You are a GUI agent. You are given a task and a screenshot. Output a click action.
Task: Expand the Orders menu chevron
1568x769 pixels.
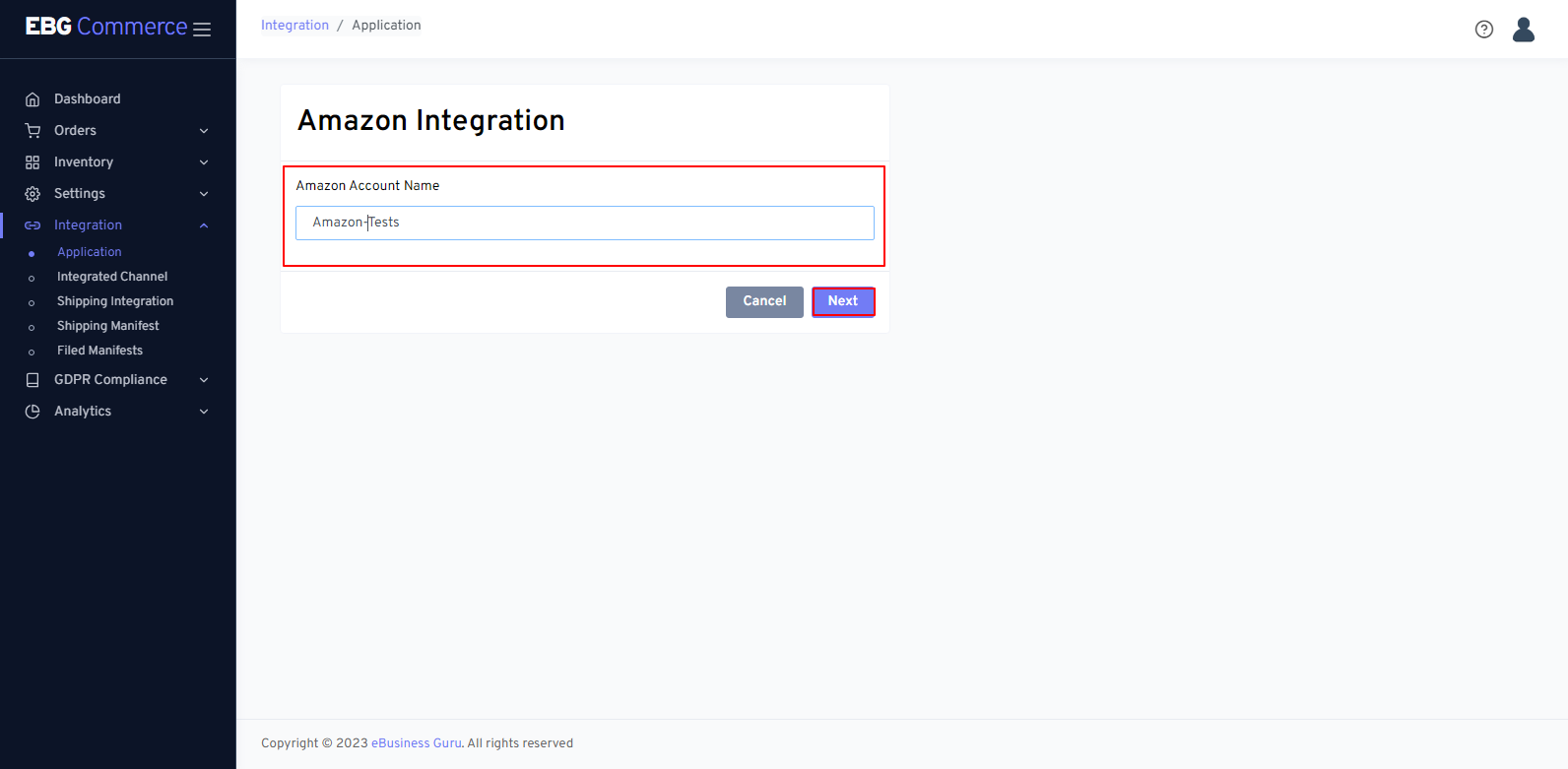[x=204, y=131]
